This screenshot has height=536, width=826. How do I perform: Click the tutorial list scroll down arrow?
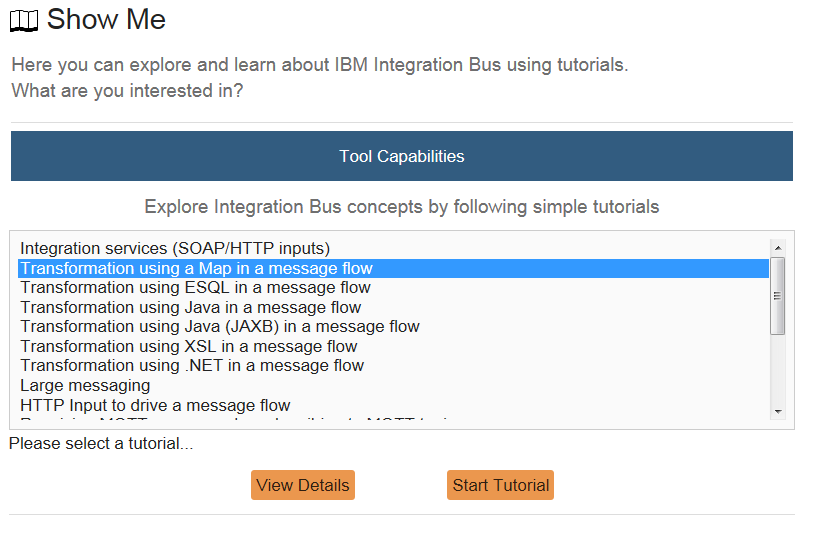(777, 411)
